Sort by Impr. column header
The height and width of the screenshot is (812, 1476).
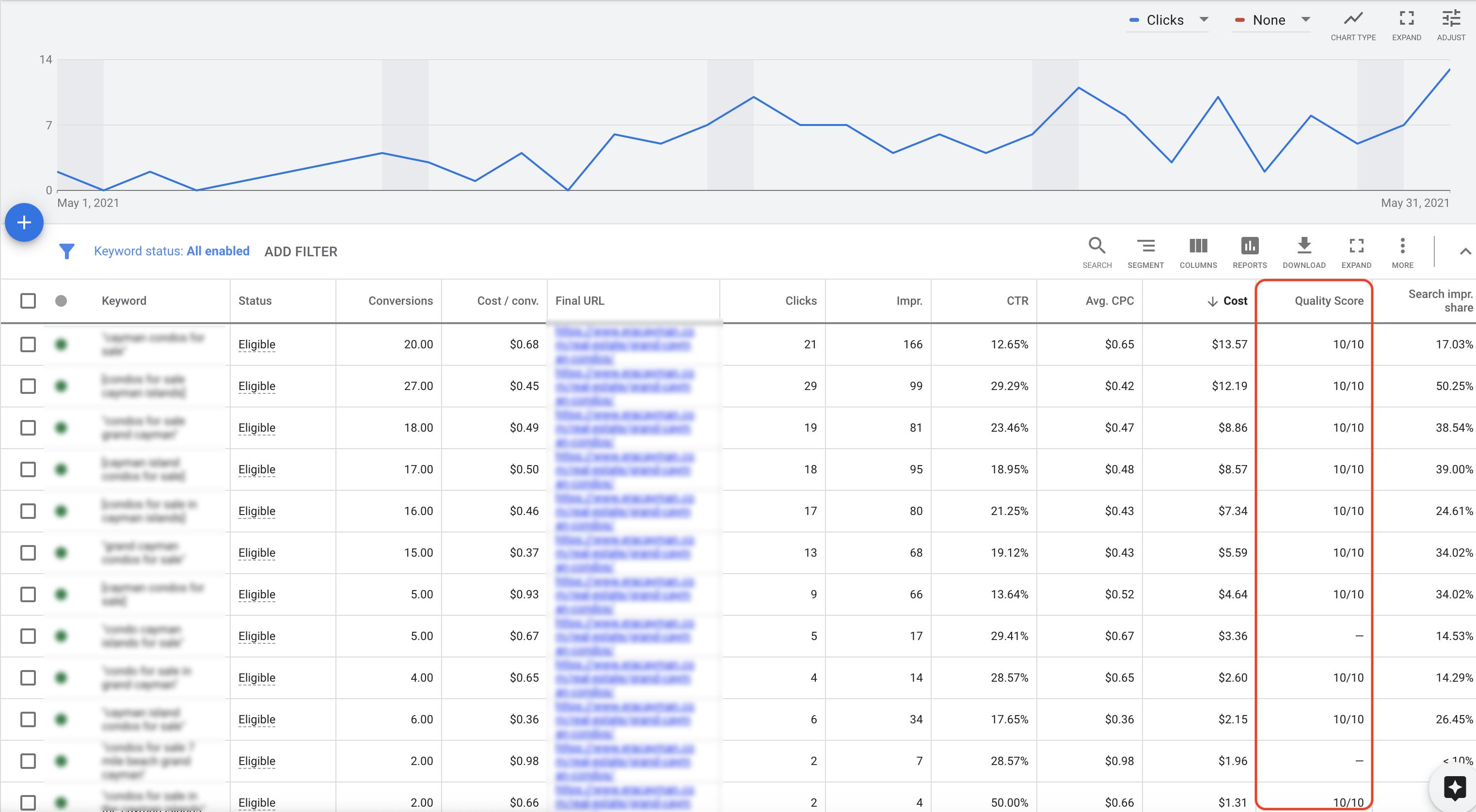click(x=909, y=301)
